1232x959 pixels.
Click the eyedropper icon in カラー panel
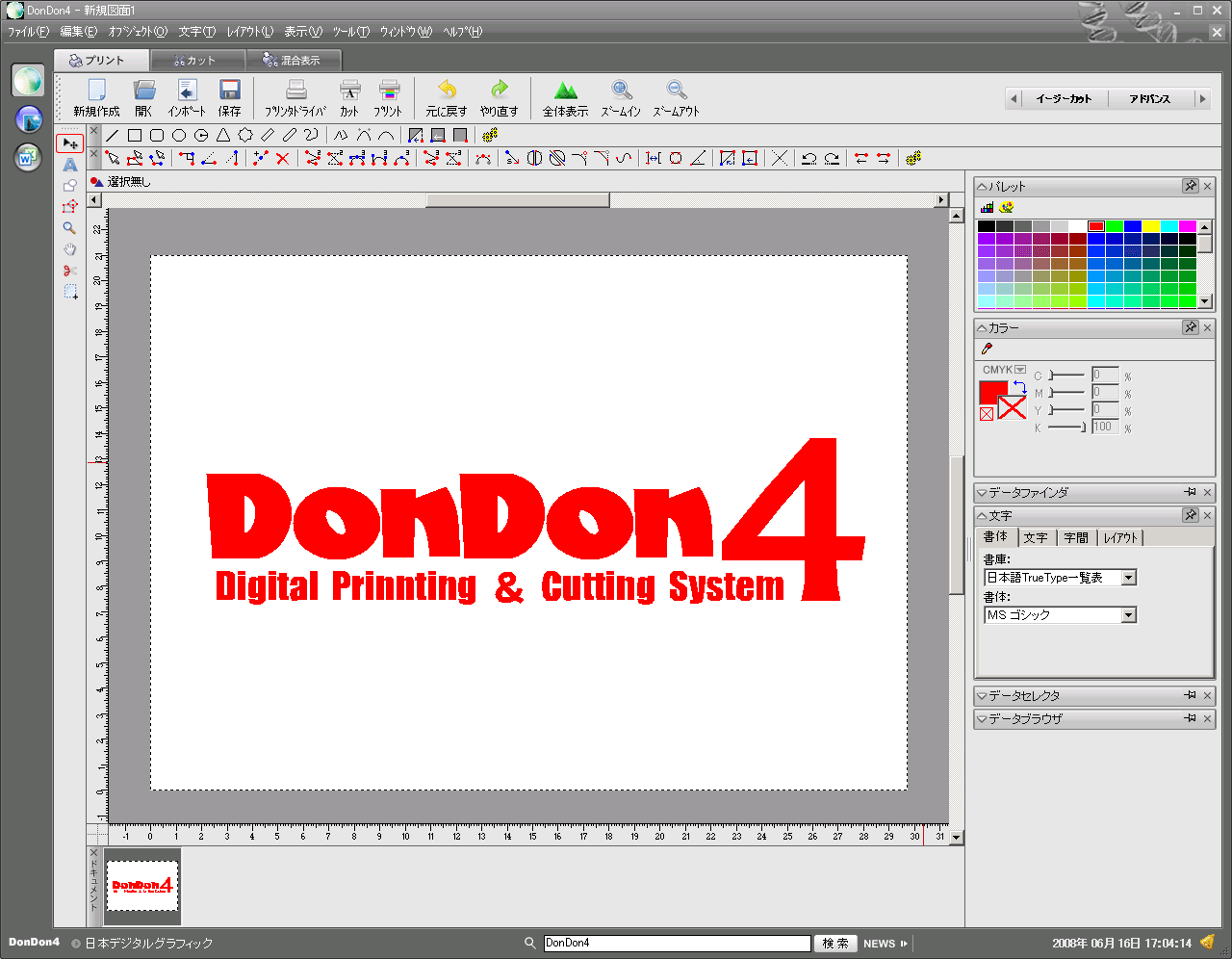[987, 349]
